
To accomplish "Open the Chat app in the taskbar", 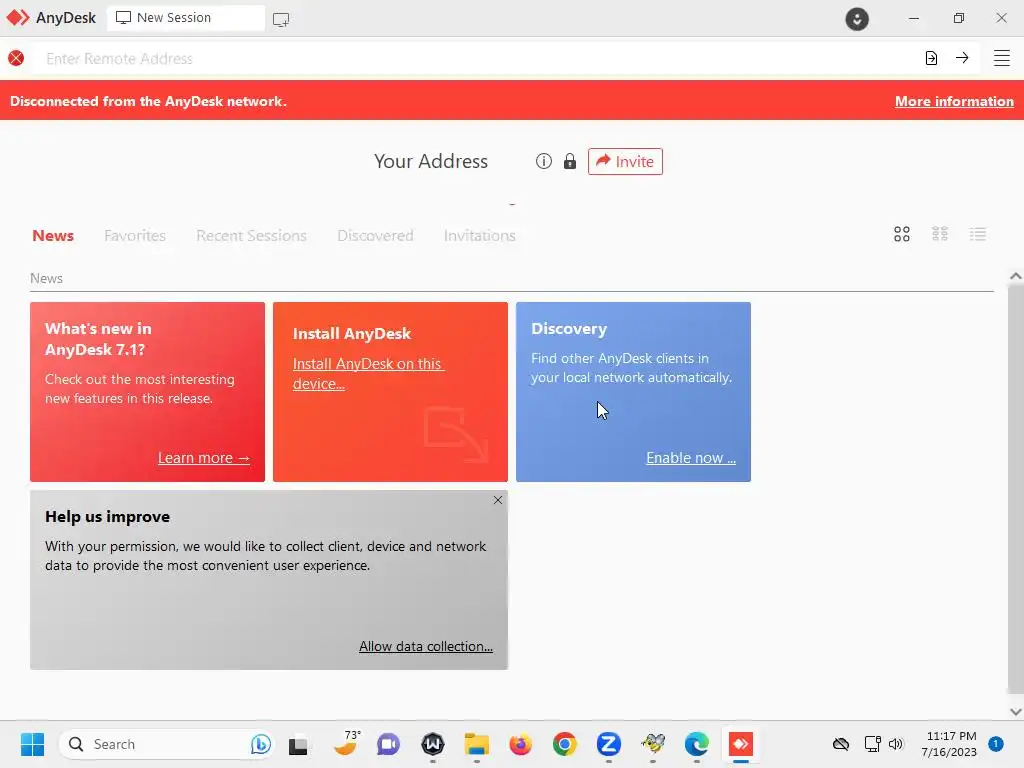I will point(388,744).
